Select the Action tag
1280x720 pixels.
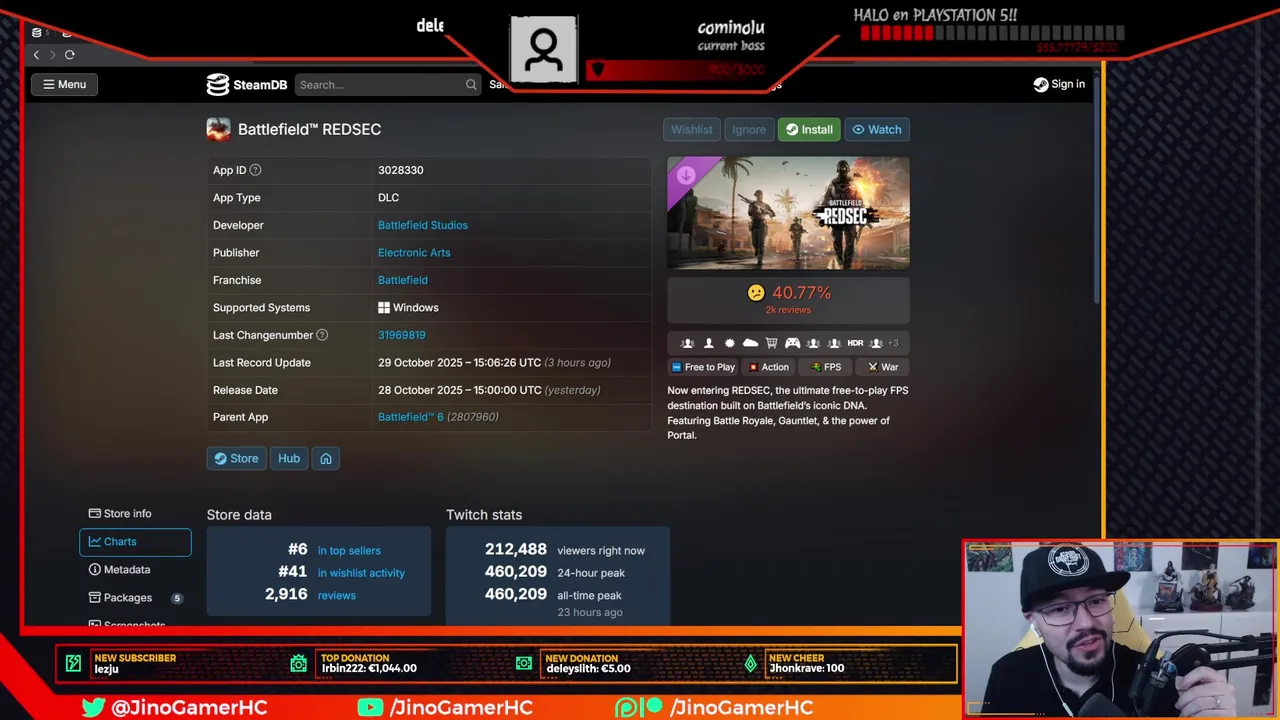coord(769,367)
